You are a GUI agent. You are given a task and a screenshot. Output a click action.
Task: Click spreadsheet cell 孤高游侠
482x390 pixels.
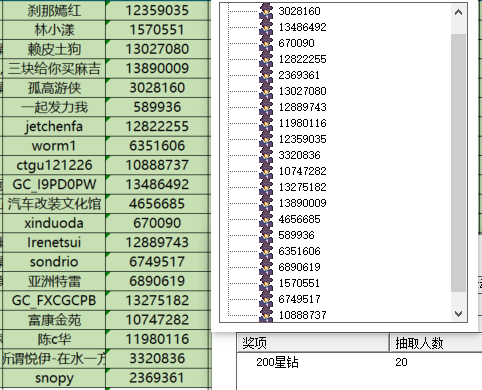pos(54,88)
